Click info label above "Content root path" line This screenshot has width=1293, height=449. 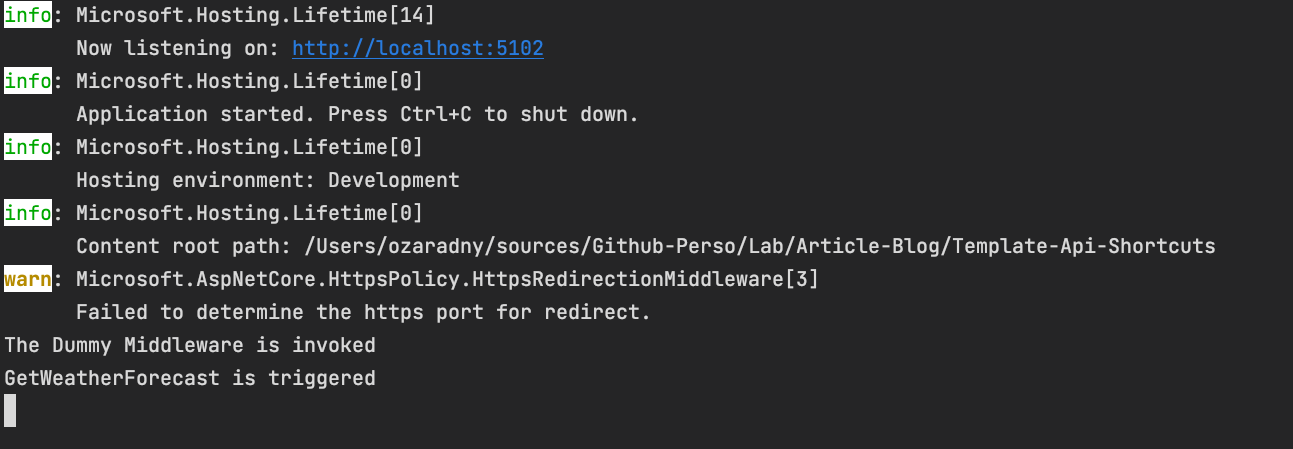tap(27, 213)
